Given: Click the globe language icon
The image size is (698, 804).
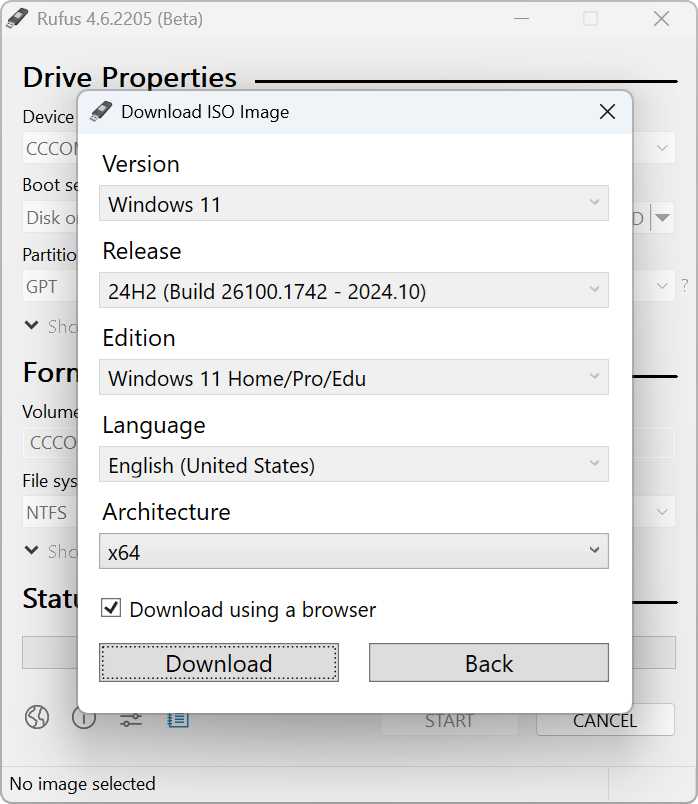Looking at the screenshot, I should click(x=37, y=718).
